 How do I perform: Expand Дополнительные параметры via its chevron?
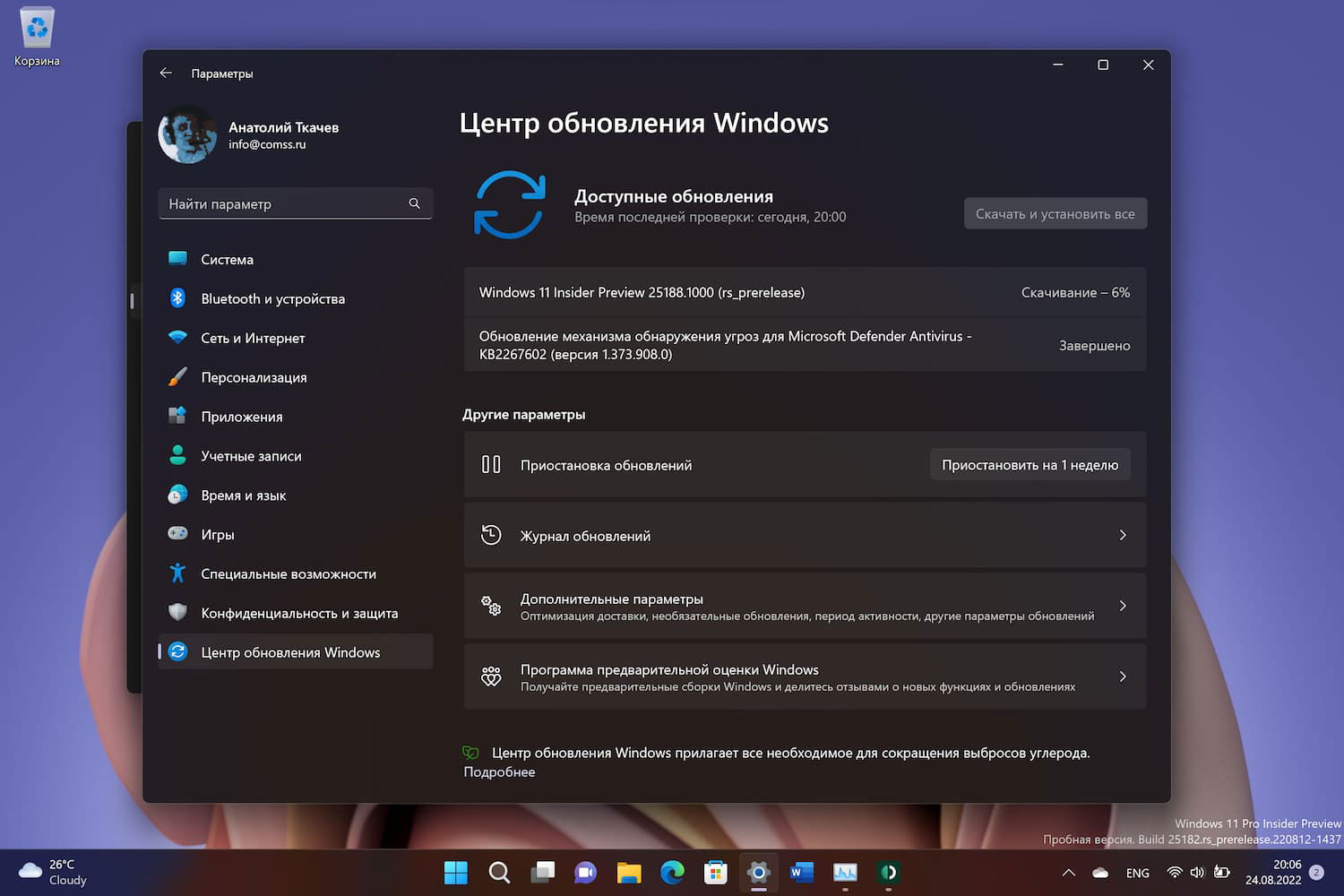tap(1123, 605)
